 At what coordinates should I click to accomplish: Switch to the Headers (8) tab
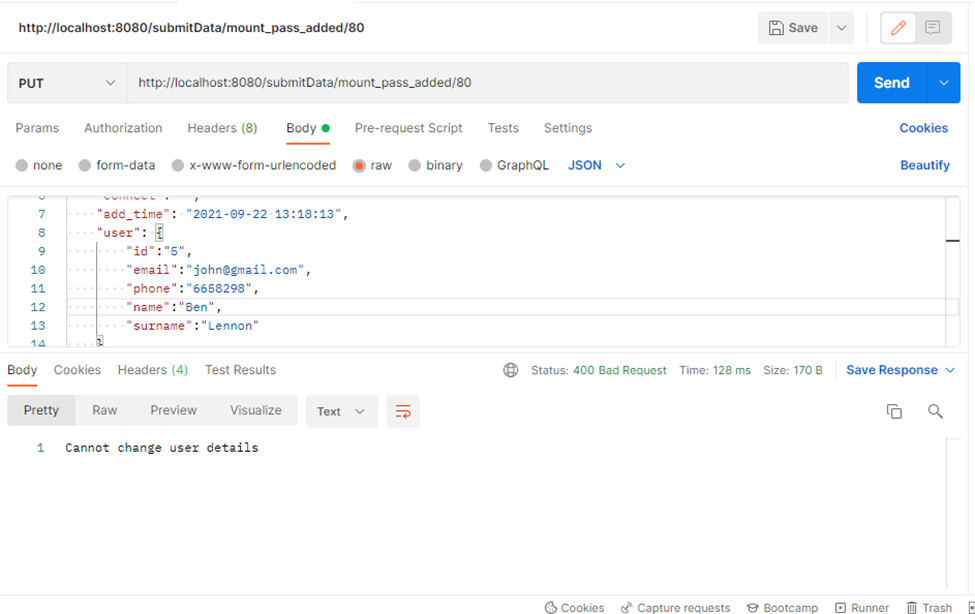click(x=222, y=128)
